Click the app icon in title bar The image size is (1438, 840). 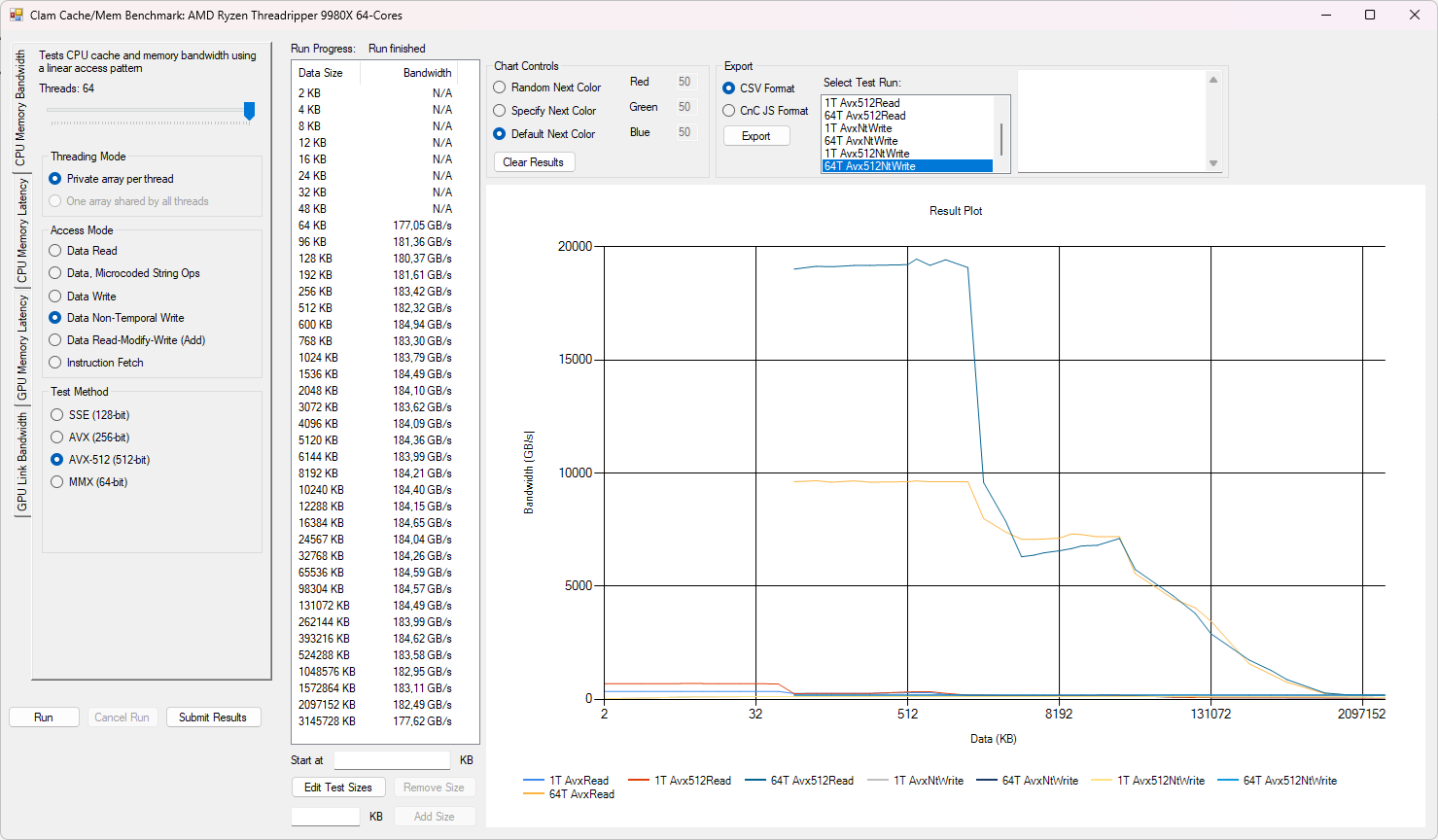pos(17,15)
